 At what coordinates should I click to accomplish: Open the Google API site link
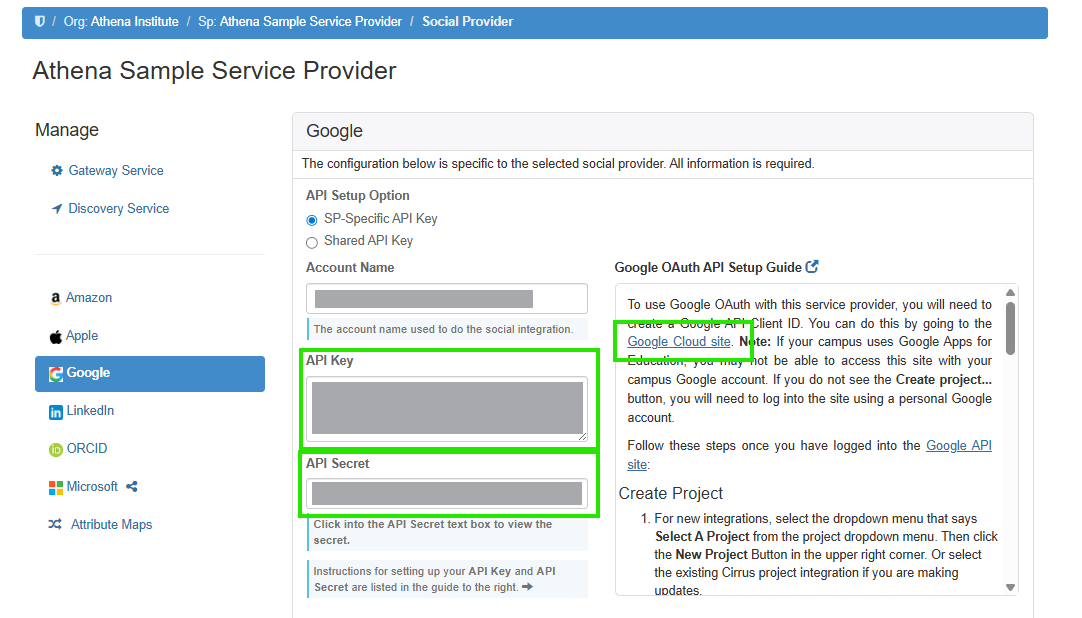(x=958, y=446)
